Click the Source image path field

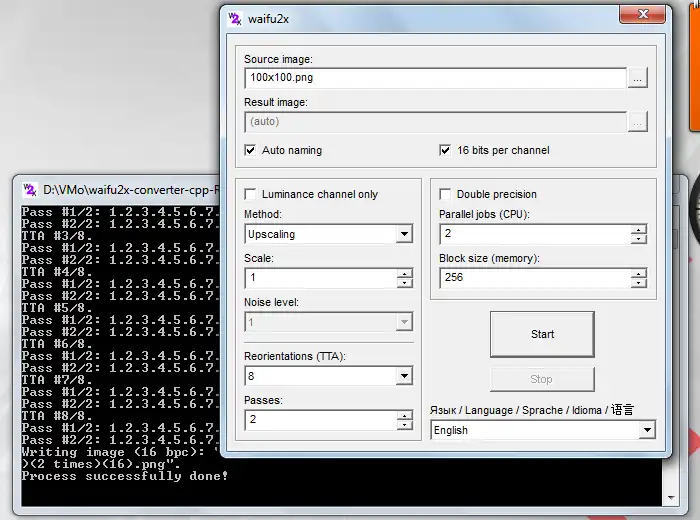point(436,78)
